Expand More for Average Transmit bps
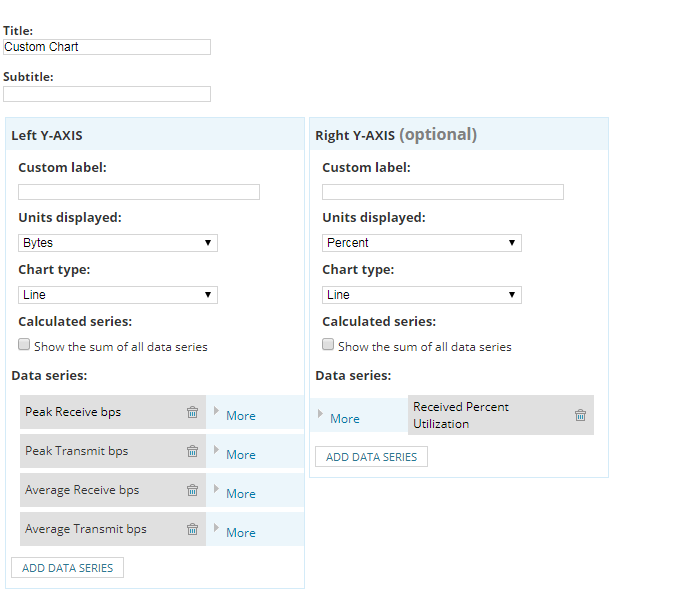Image resolution: width=691 pixels, height=612 pixels. (240, 532)
